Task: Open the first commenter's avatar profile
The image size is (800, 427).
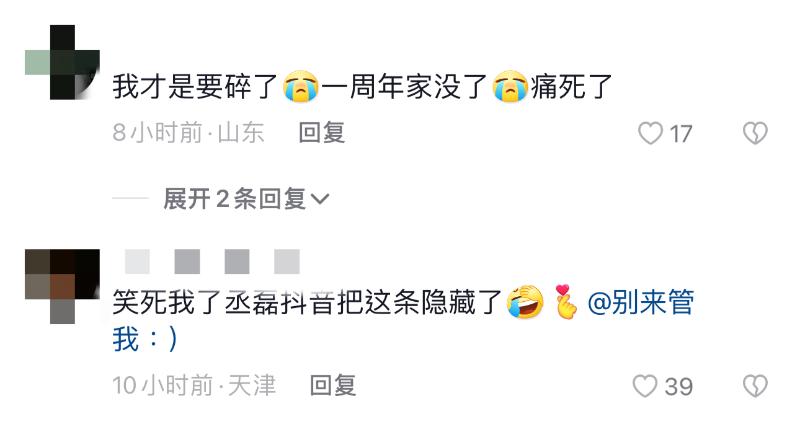Action: tap(62, 62)
